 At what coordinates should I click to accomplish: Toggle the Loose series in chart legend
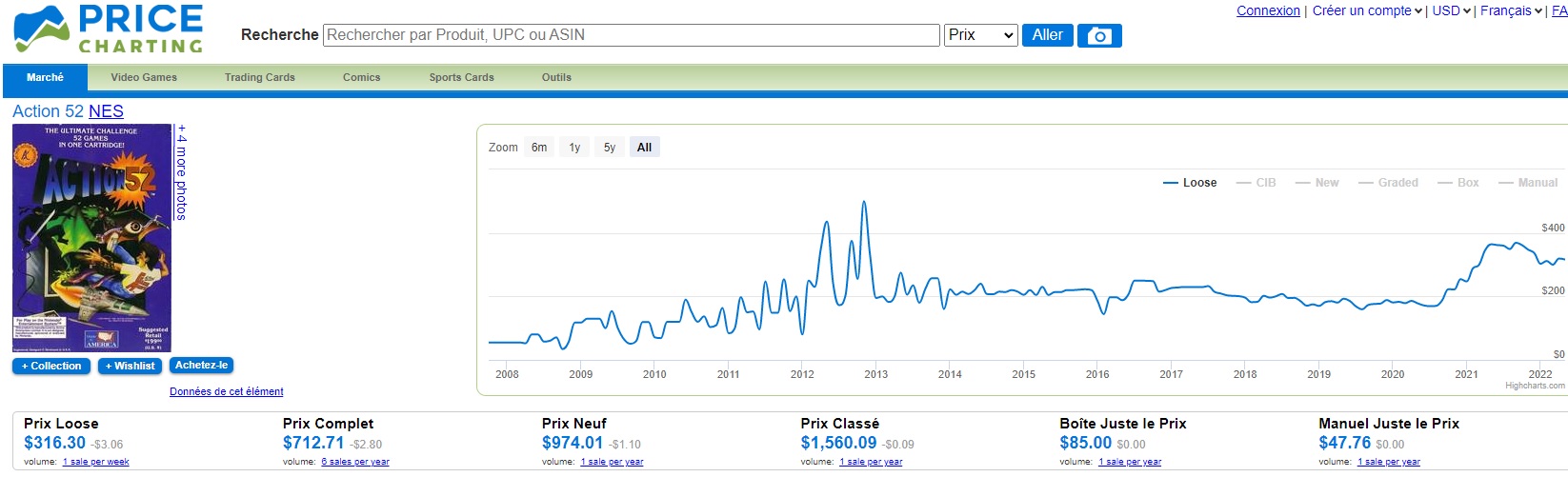pos(1190,183)
